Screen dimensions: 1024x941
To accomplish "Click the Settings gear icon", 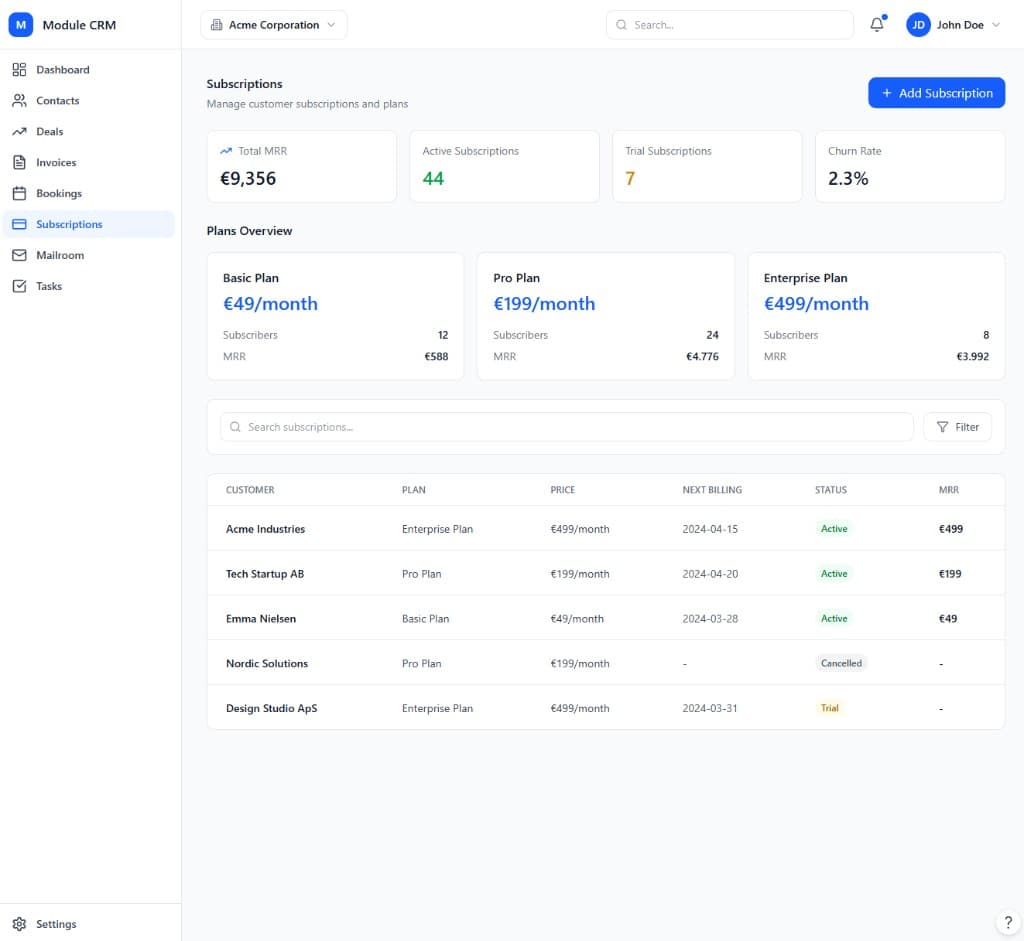I will (20, 924).
